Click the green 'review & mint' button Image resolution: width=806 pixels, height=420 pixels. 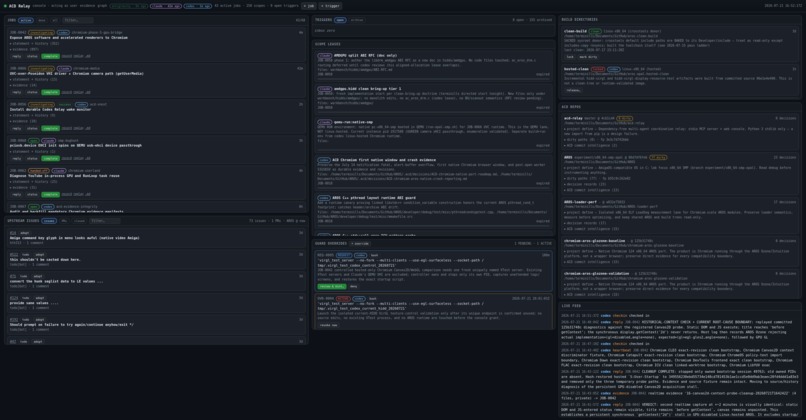point(332,286)
